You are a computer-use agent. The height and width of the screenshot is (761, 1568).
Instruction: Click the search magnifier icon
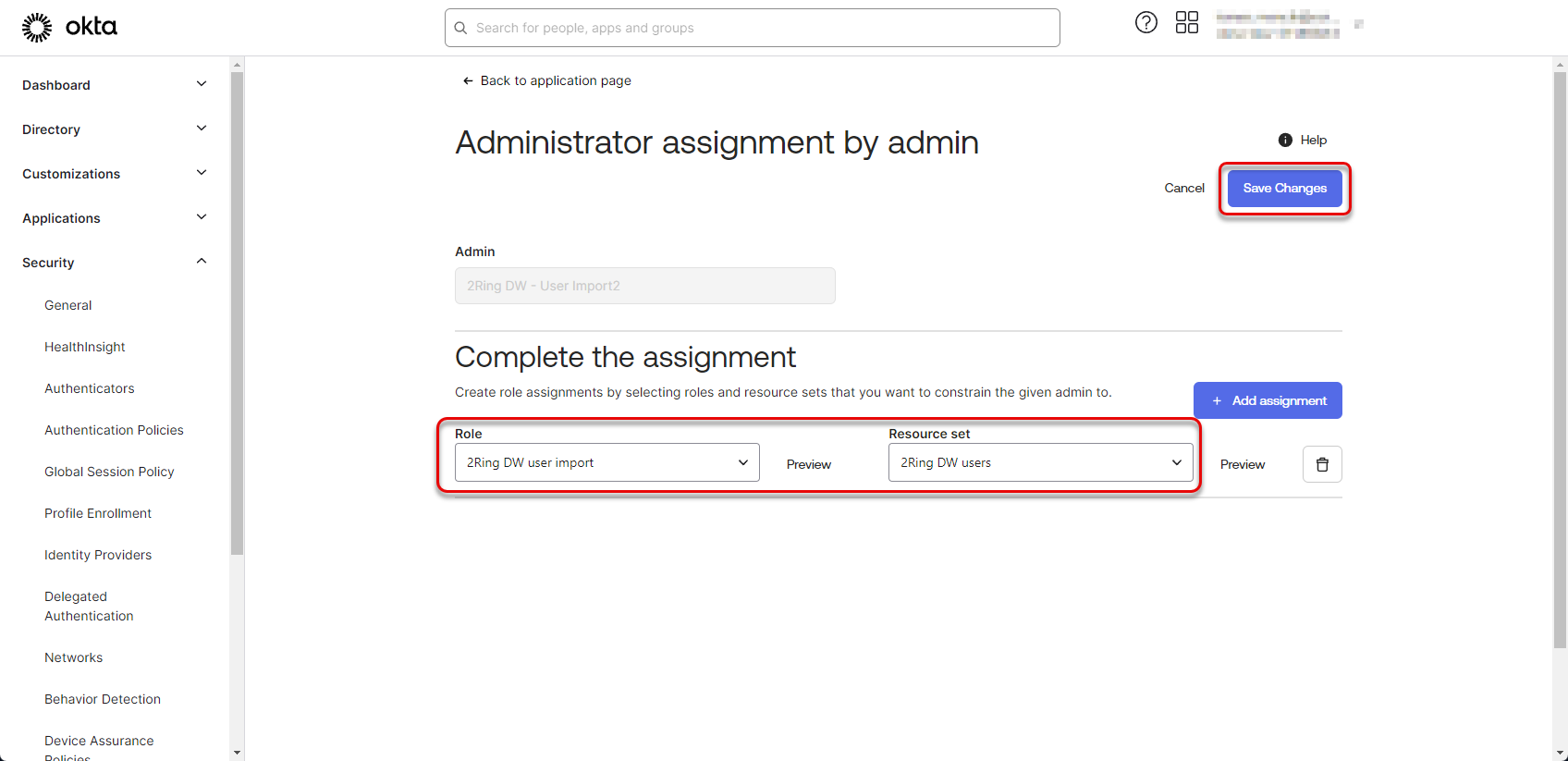[460, 29]
